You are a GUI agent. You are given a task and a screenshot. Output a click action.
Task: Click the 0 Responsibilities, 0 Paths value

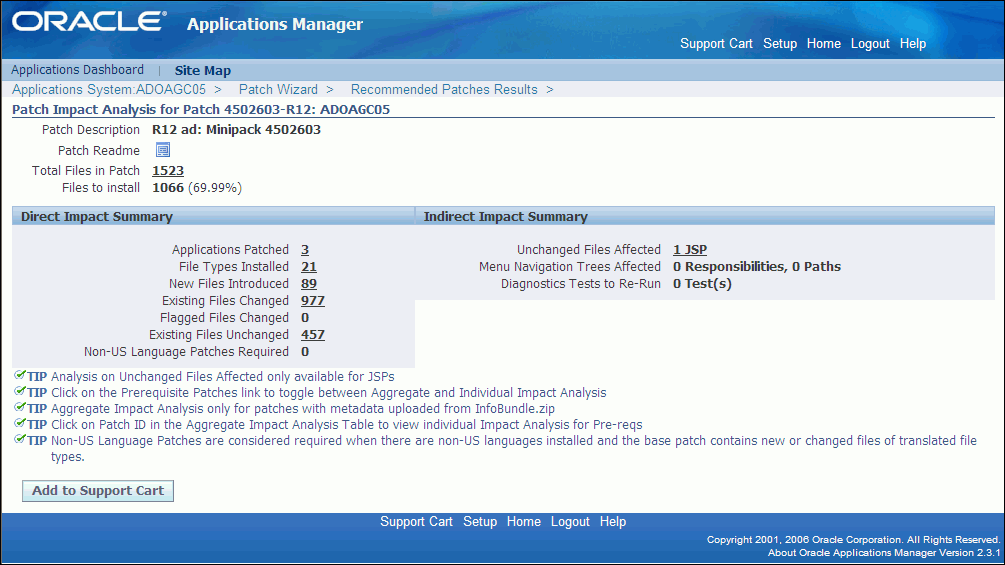coord(757,266)
